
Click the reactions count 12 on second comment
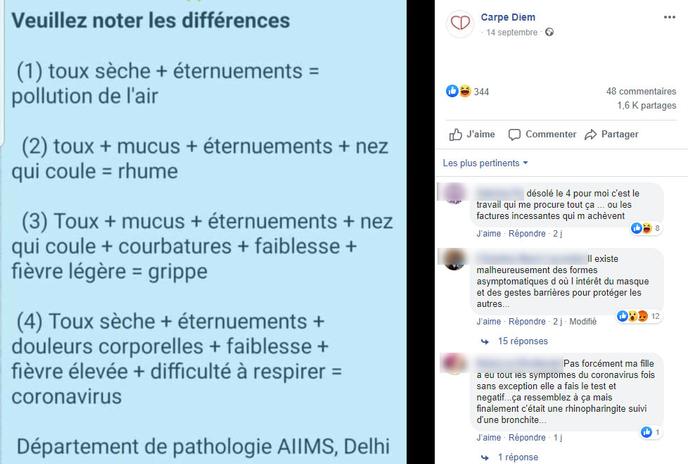[x=655, y=316]
